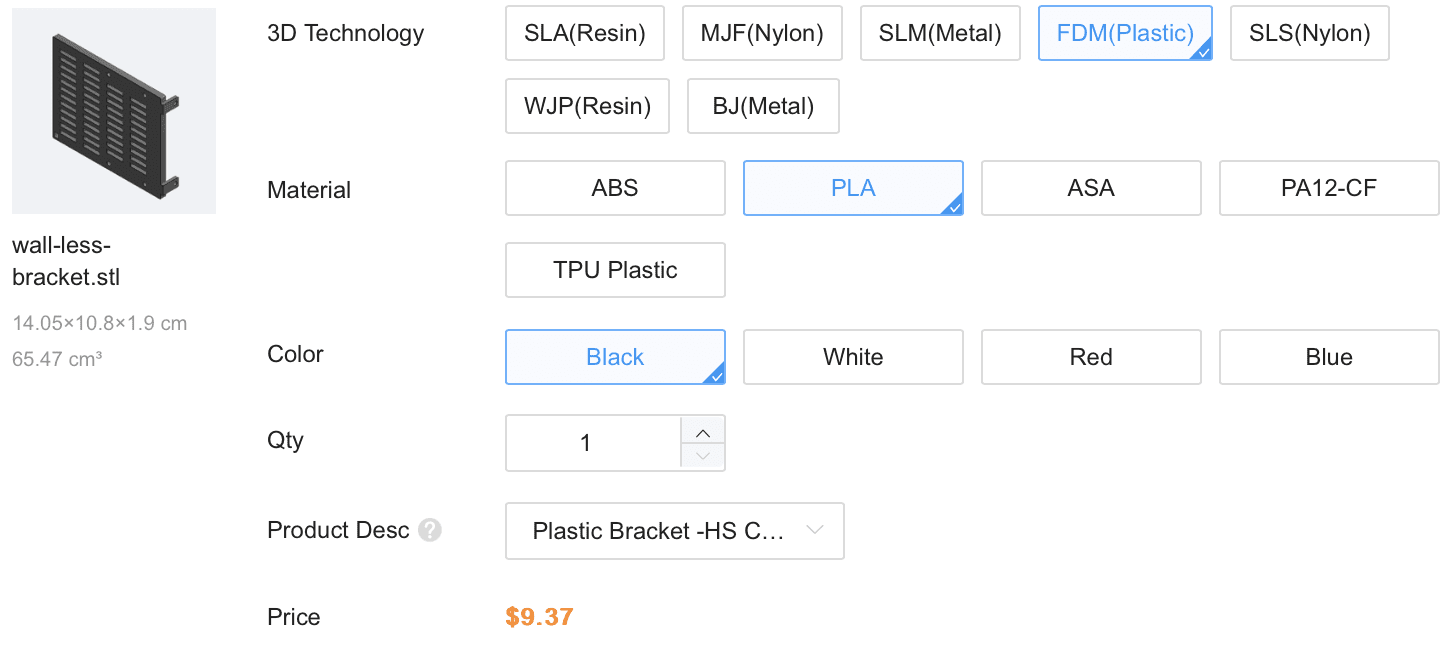Image resolution: width=1450 pixels, height=652 pixels.
Task: Choose BJ(Metal) technology
Action: [763, 106]
